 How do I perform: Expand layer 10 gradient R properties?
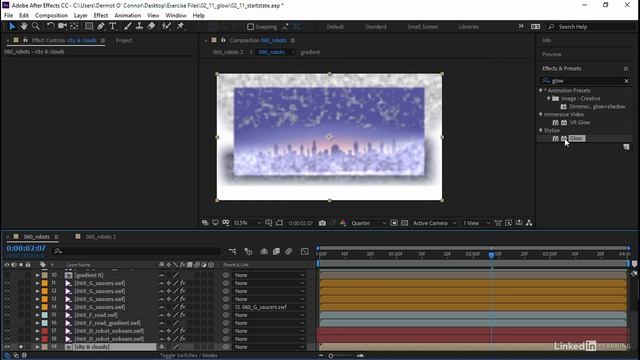pyautogui.click(x=37, y=276)
